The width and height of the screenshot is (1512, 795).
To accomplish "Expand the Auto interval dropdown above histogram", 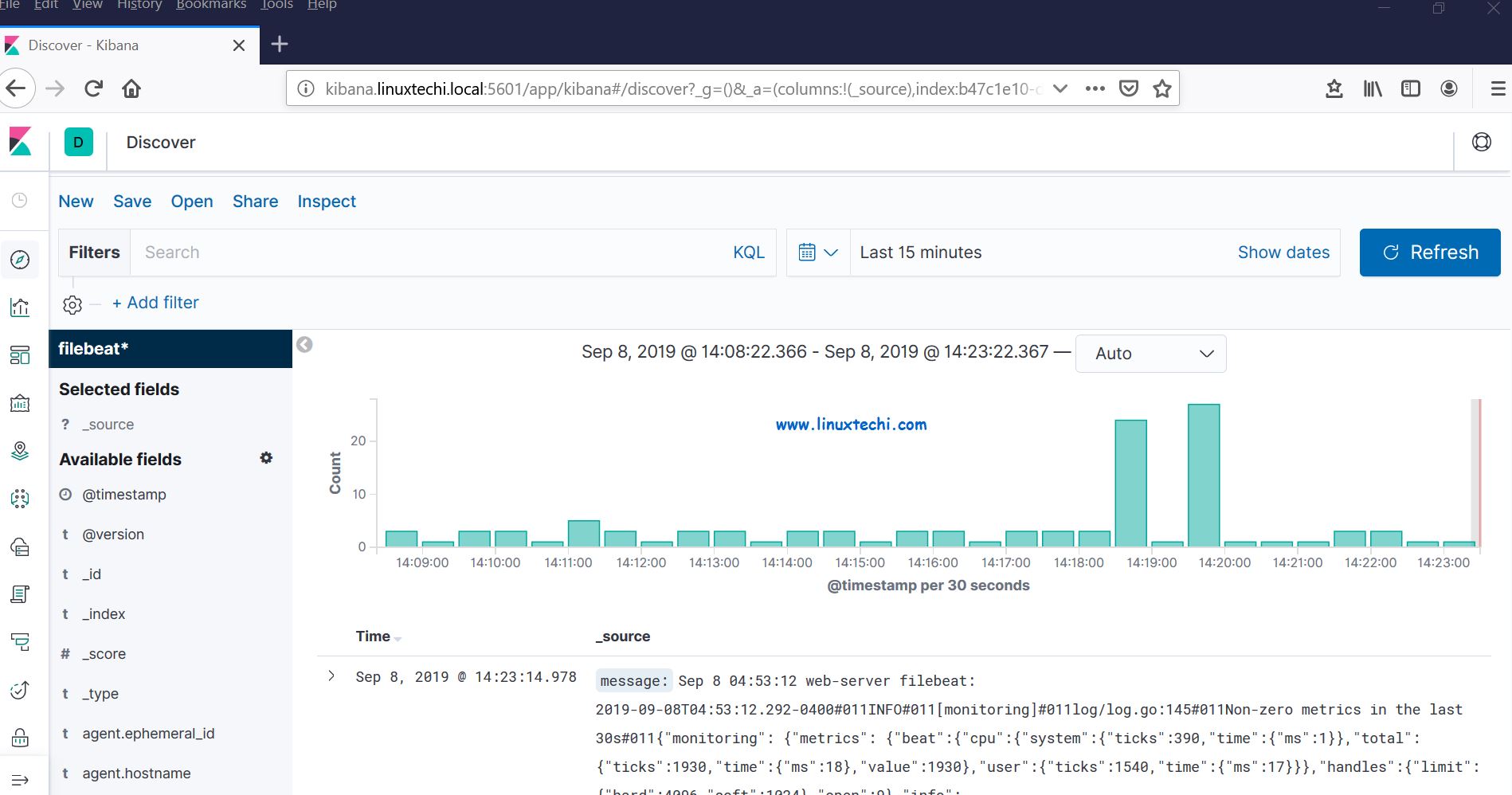I will [x=1150, y=353].
